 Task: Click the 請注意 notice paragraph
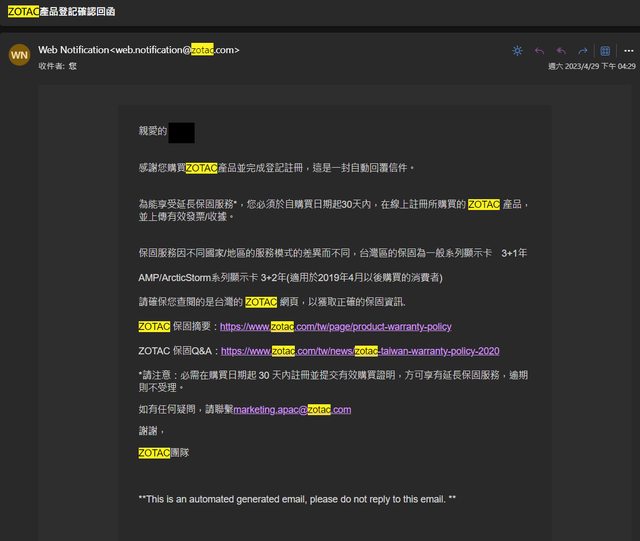click(333, 380)
